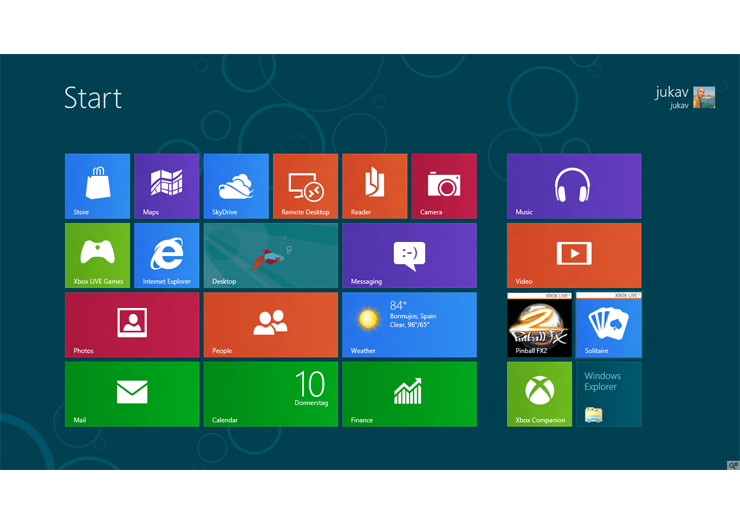Viewport: 740px width, 525px height.
Task: Click the semantic zoom button in corner
Action: point(733,466)
